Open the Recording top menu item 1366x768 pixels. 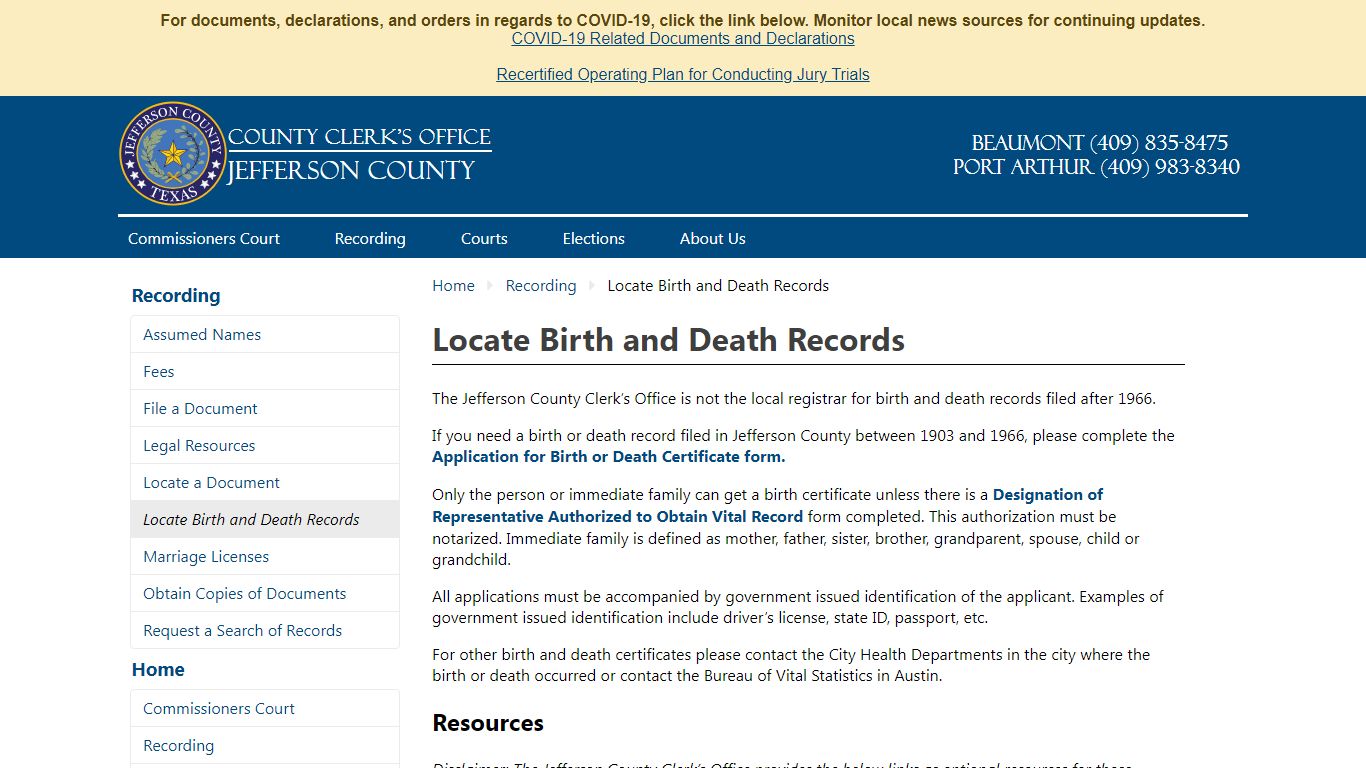point(370,238)
